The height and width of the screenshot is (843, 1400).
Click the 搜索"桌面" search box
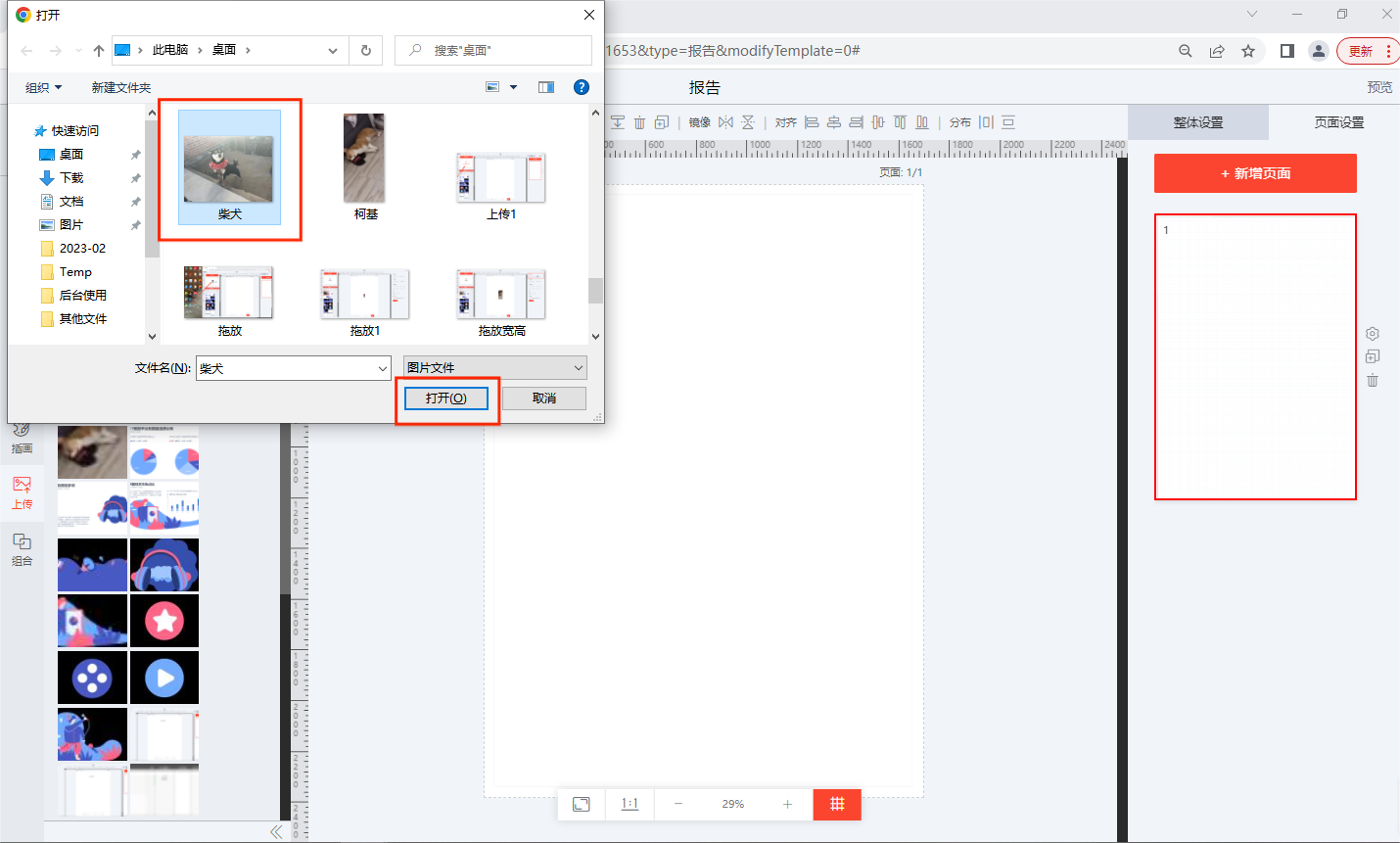(493, 50)
